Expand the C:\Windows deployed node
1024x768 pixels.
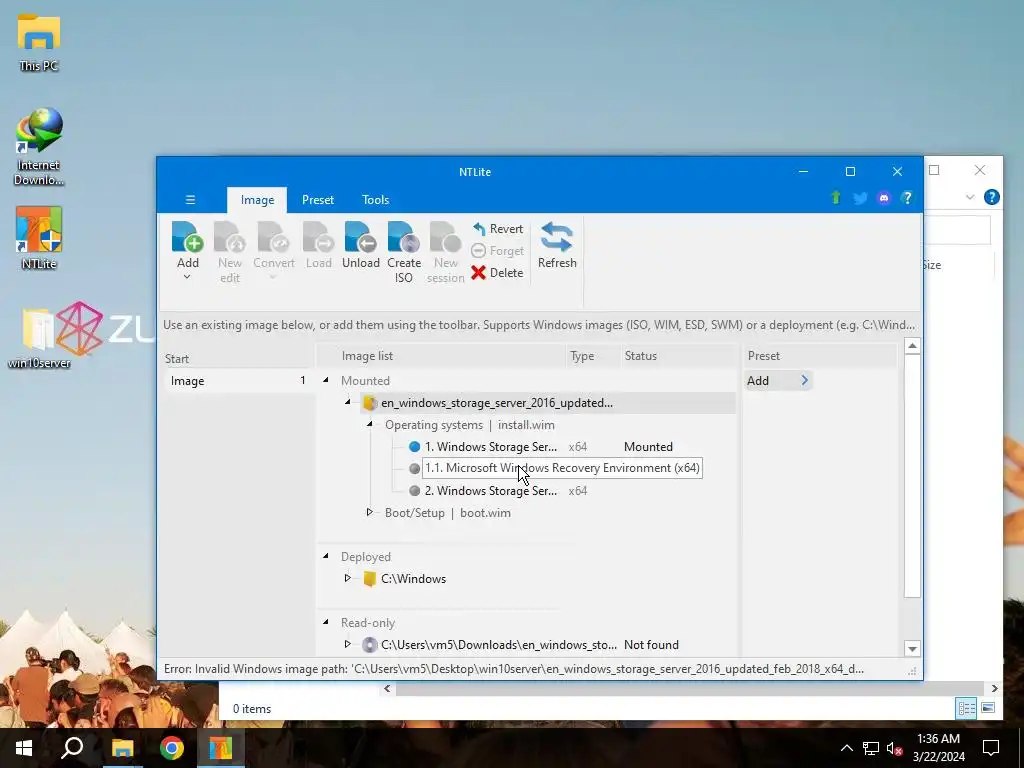(x=347, y=579)
